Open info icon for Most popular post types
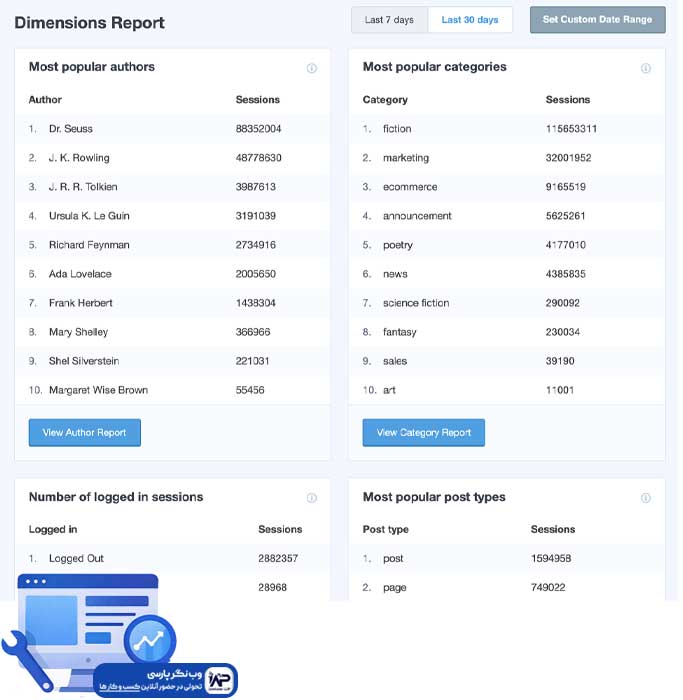The image size is (683, 700). (x=646, y=498)
